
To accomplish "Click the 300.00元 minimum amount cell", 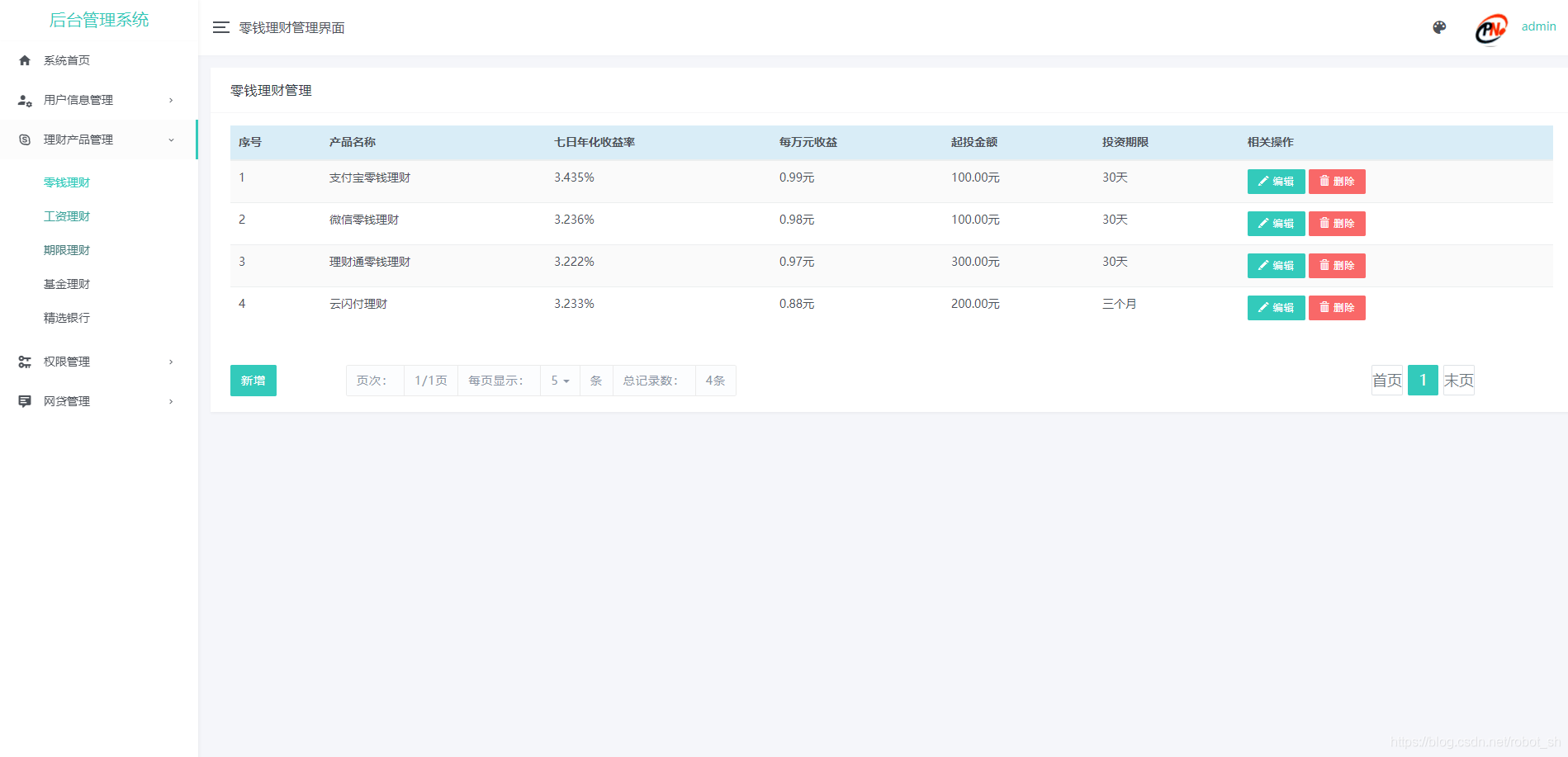I will click(975, 262).
